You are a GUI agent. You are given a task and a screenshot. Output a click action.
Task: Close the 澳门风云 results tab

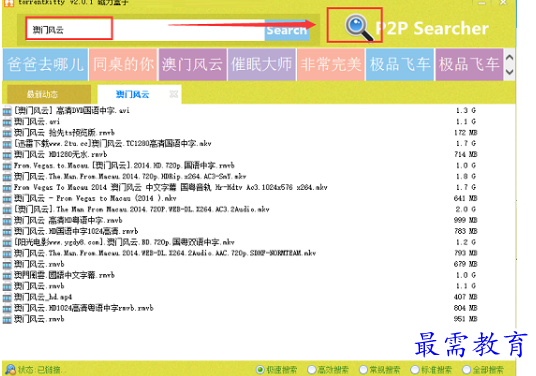pos(174,94)
